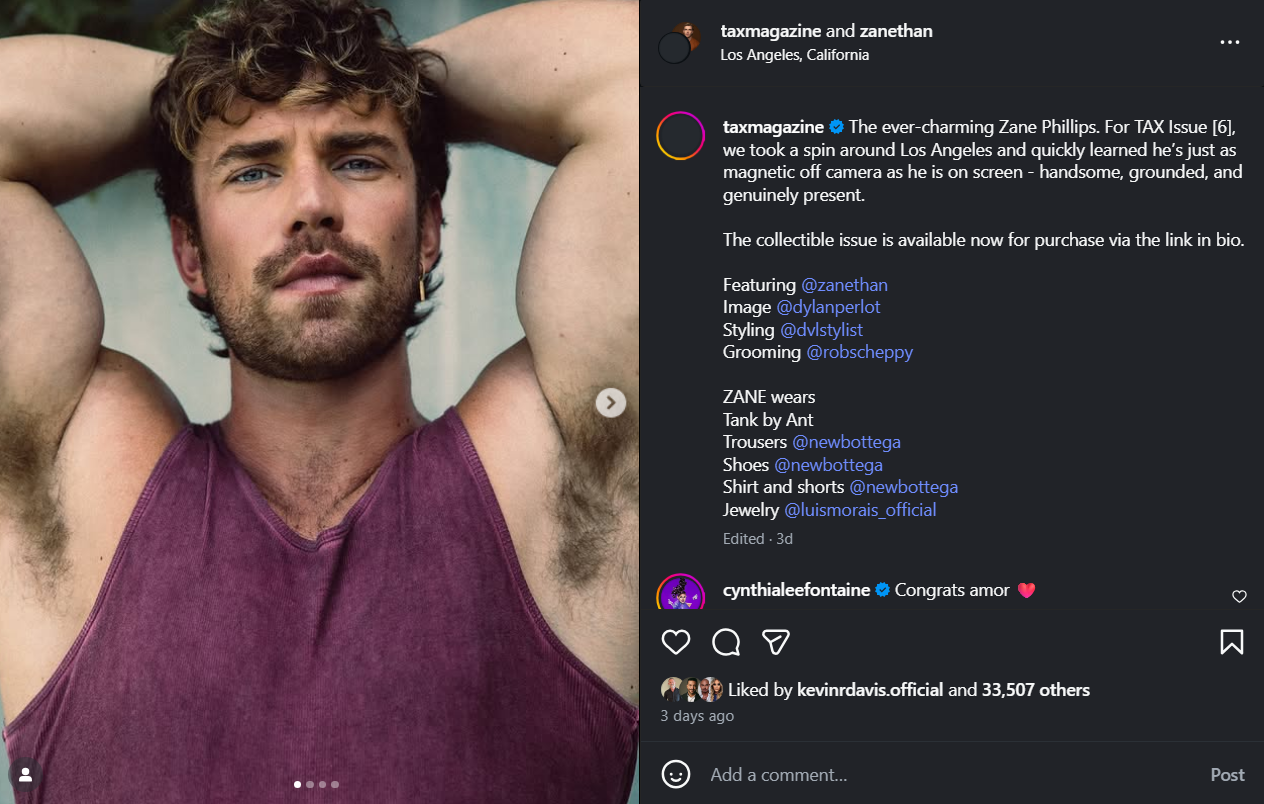1264x804 pixels.
Task: Open comments via speech bubble icon
Action: pos(726,642)
